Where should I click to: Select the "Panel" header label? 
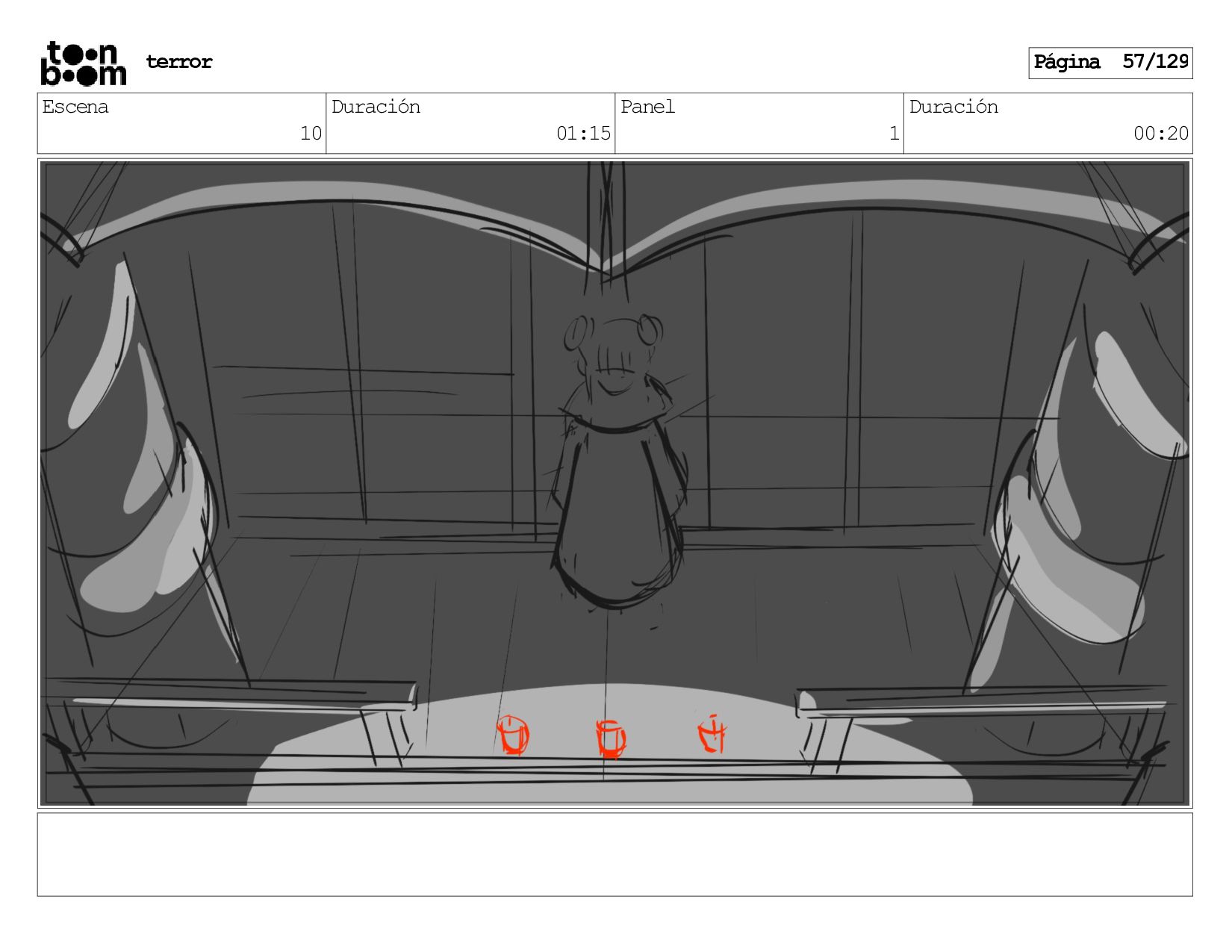pos(647,107)
